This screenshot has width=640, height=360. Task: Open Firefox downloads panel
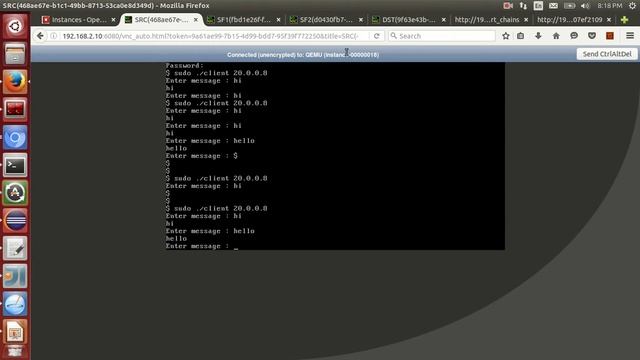(x=538, y=36)
